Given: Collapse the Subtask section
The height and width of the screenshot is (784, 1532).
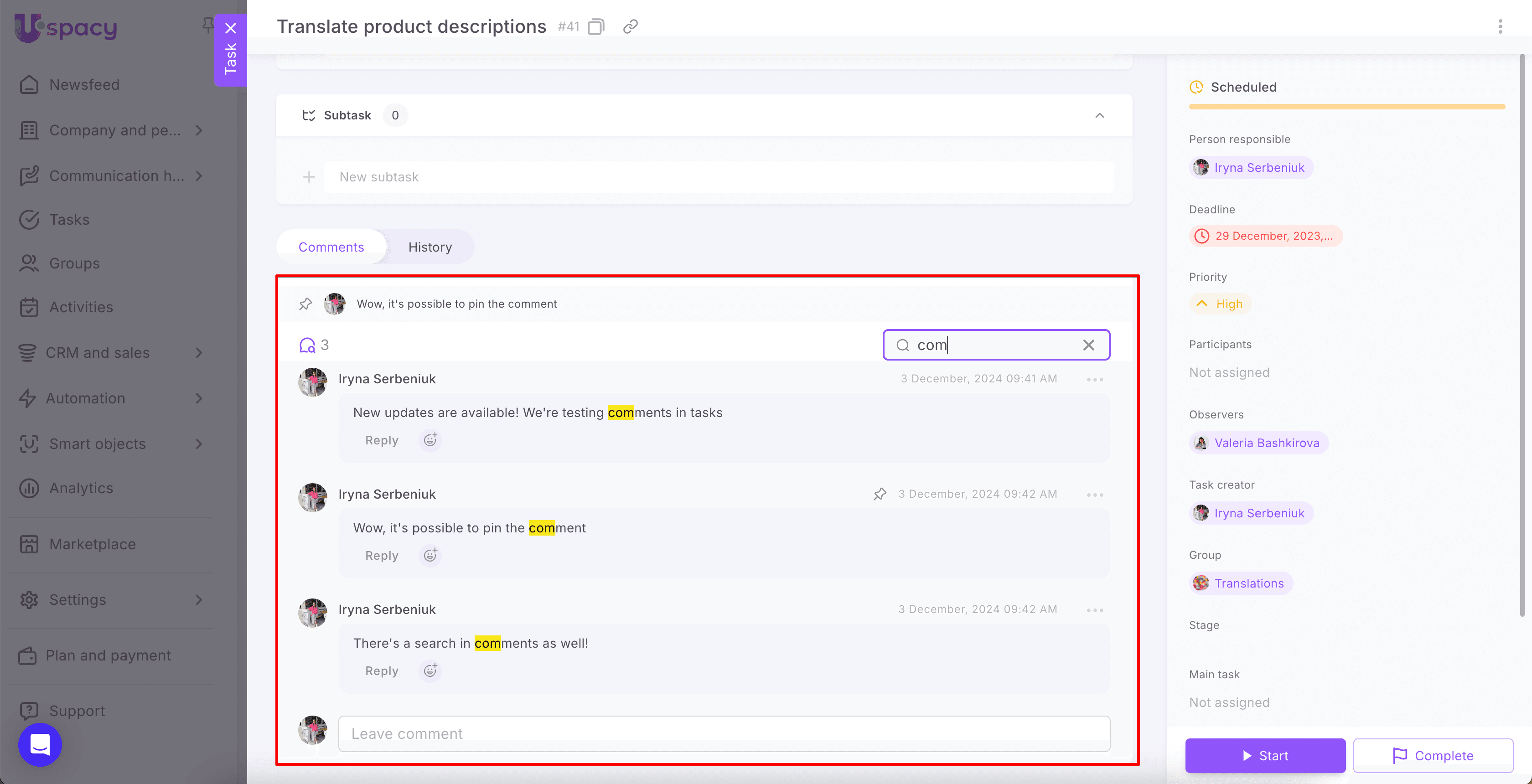Looking at the screenshot, I should tap(1099, 115).
